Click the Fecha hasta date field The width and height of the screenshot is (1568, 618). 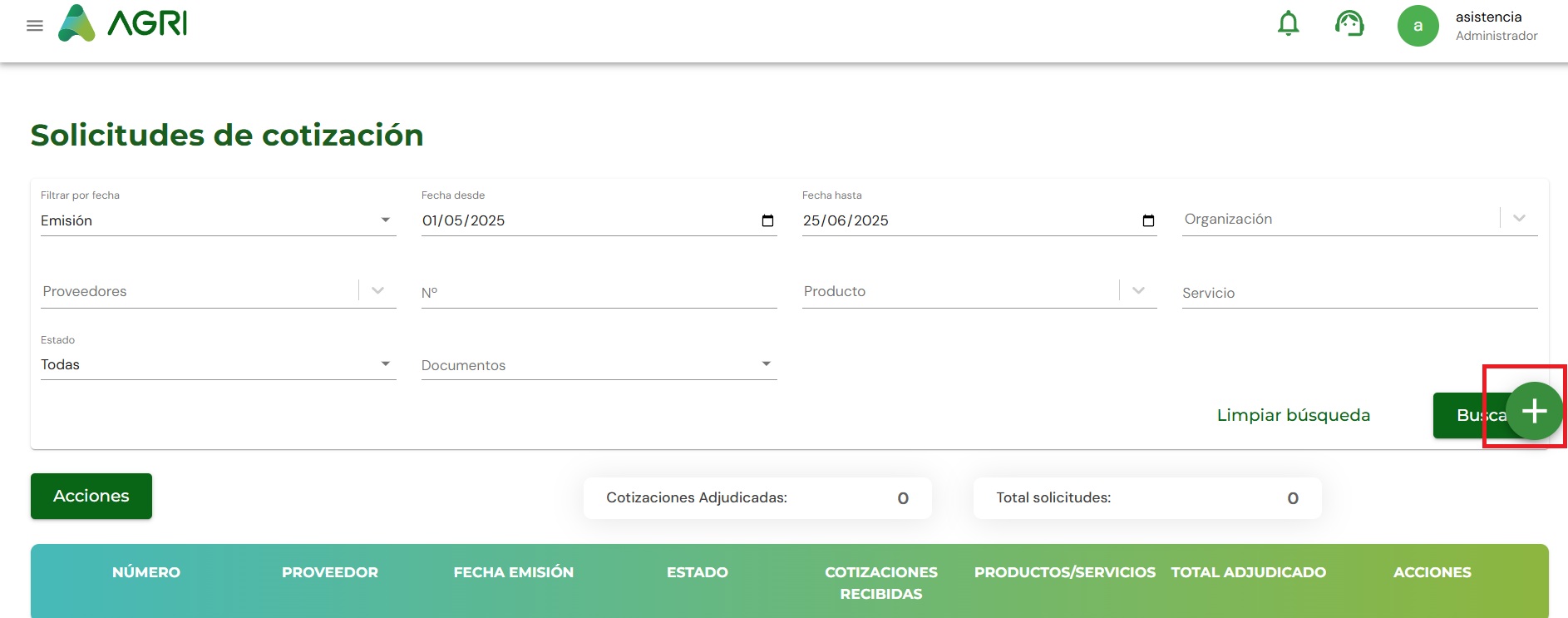pos(979,220)
